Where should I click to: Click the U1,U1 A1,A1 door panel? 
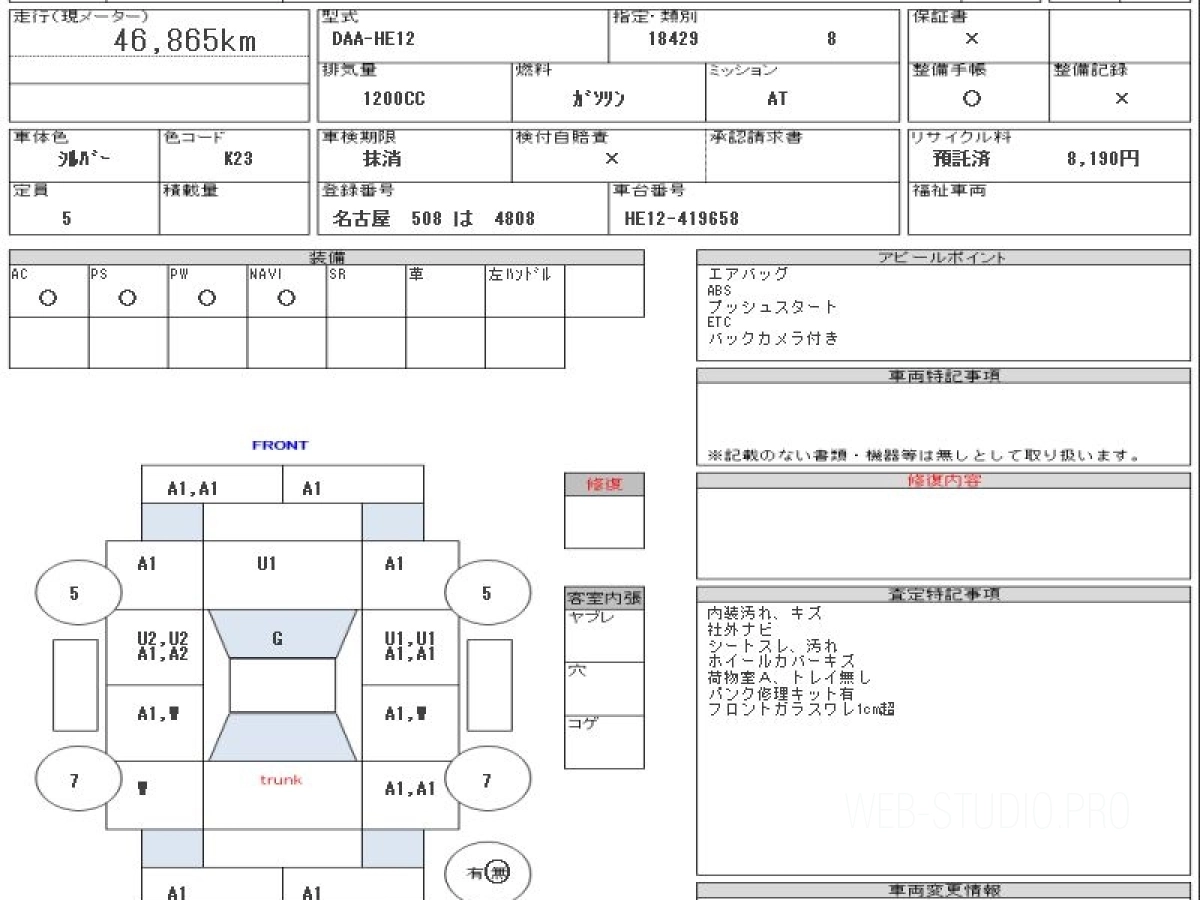[410, 646]
